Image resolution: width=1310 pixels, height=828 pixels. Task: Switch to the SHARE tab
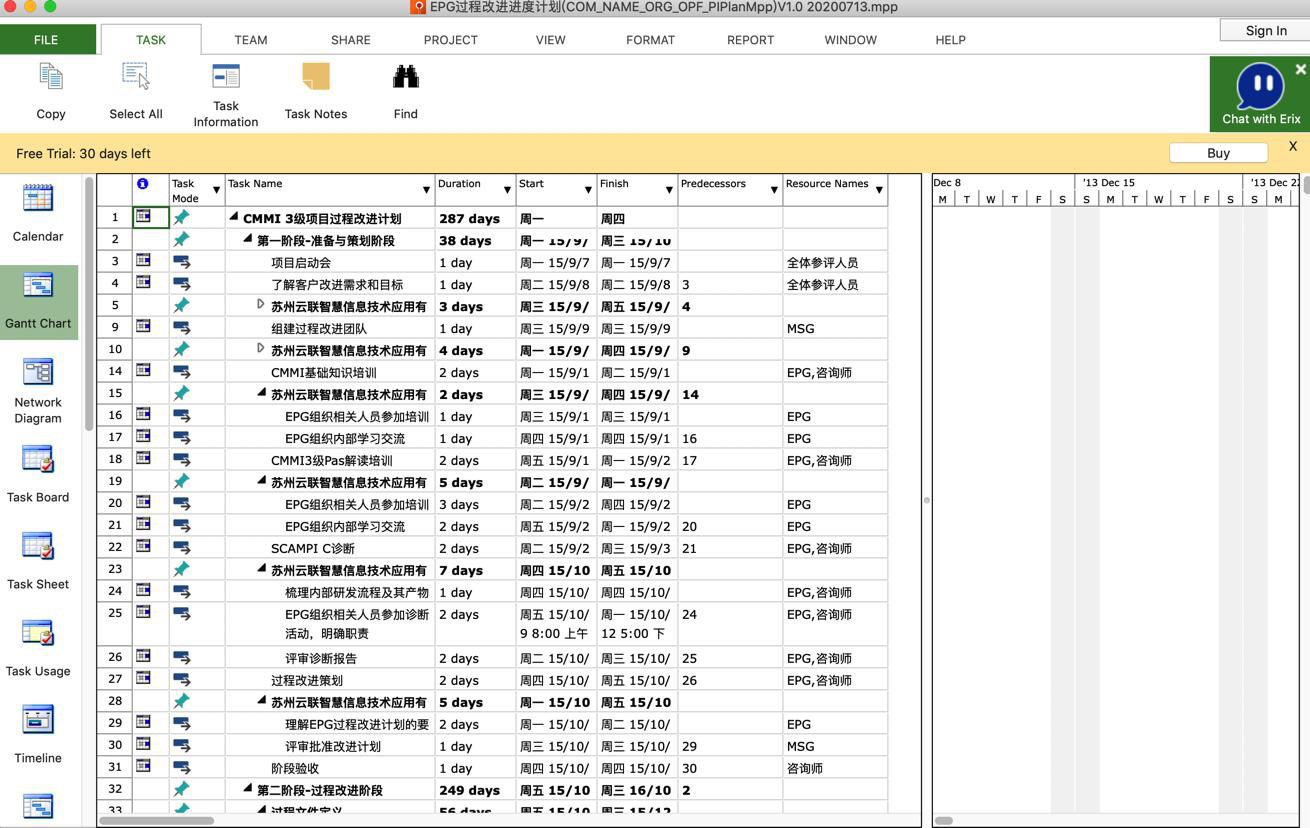(x=350, y=40)
